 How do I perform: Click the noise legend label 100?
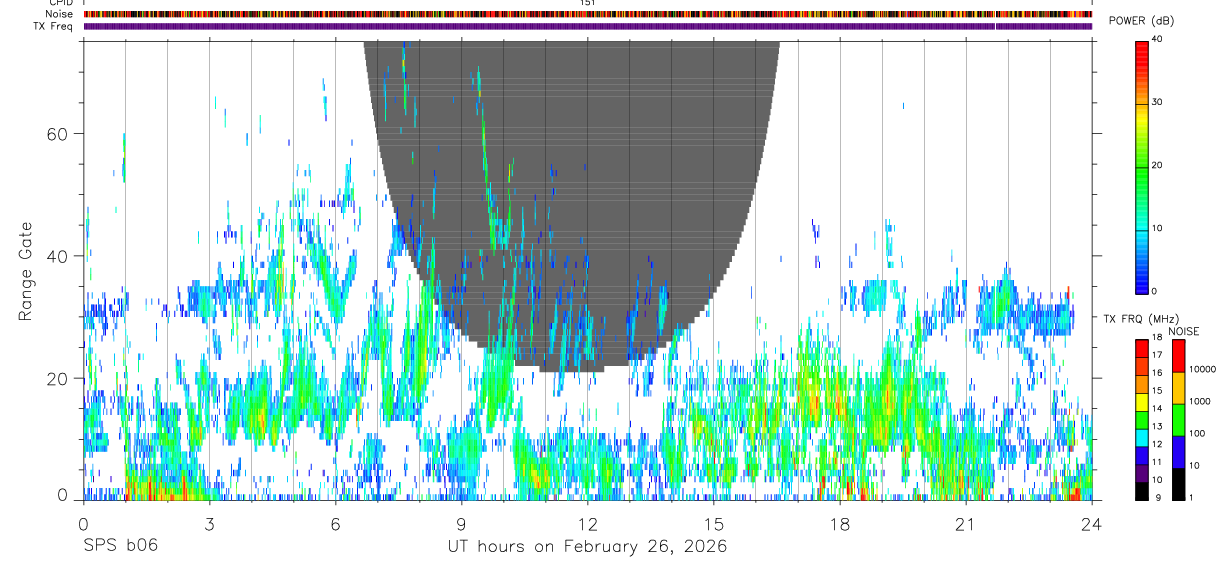1196,433
